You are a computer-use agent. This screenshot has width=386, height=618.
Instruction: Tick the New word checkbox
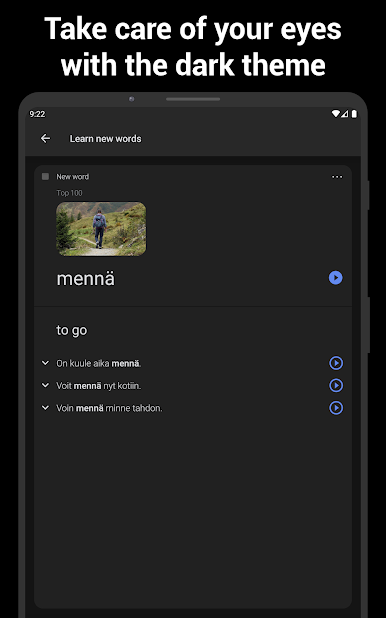coord(45,177)
